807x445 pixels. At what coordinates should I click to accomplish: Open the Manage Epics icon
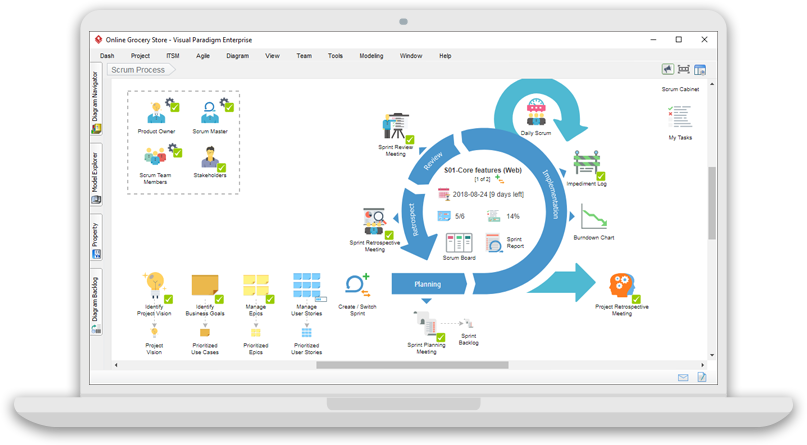256,286
